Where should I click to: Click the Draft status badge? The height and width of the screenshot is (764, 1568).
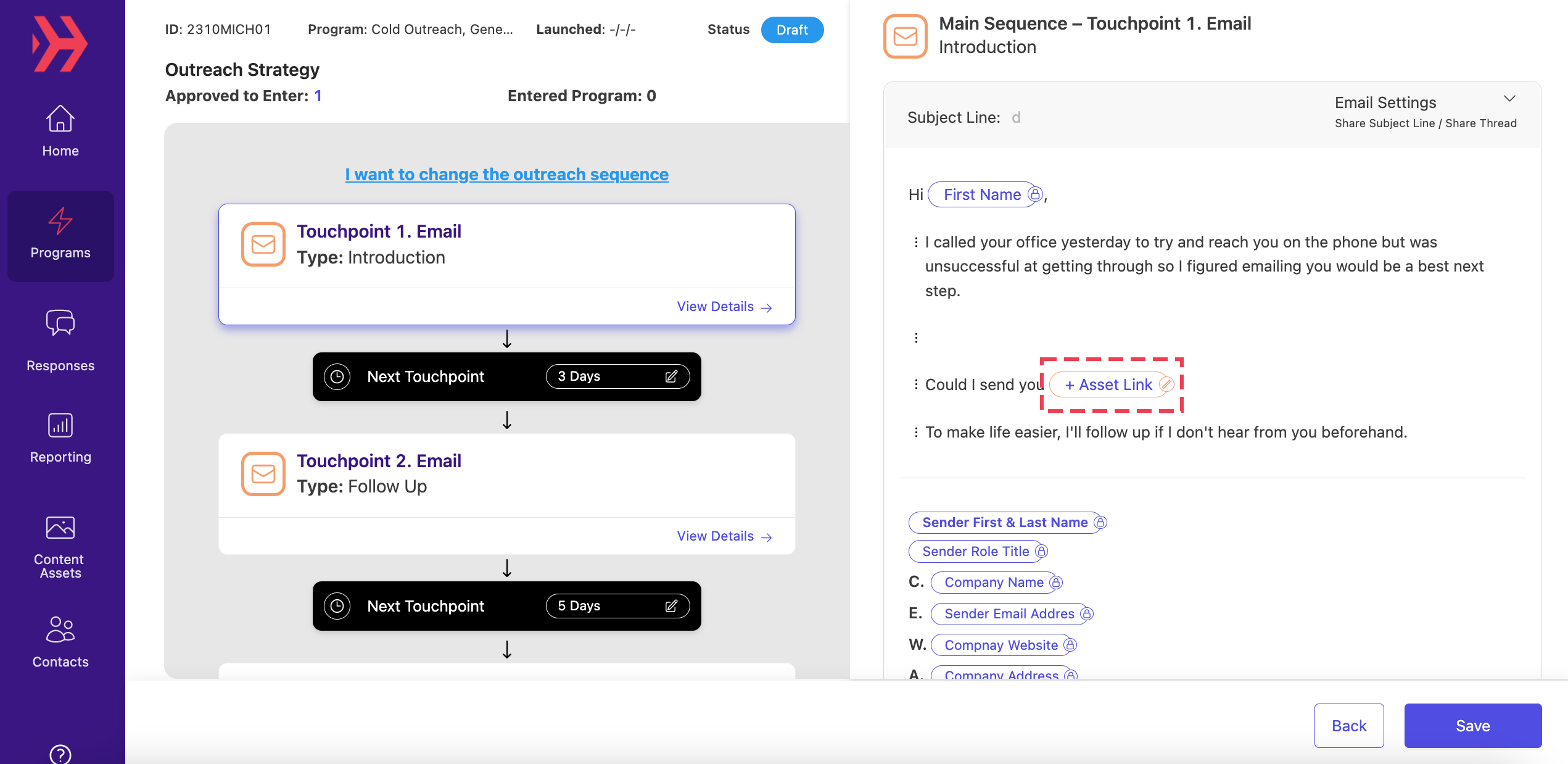[x=792, y=29]
